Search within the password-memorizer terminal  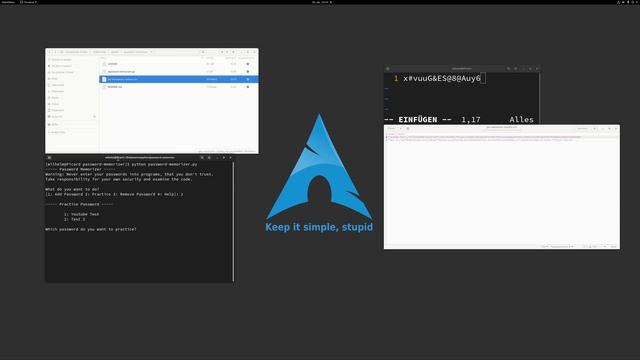(202, 158)
